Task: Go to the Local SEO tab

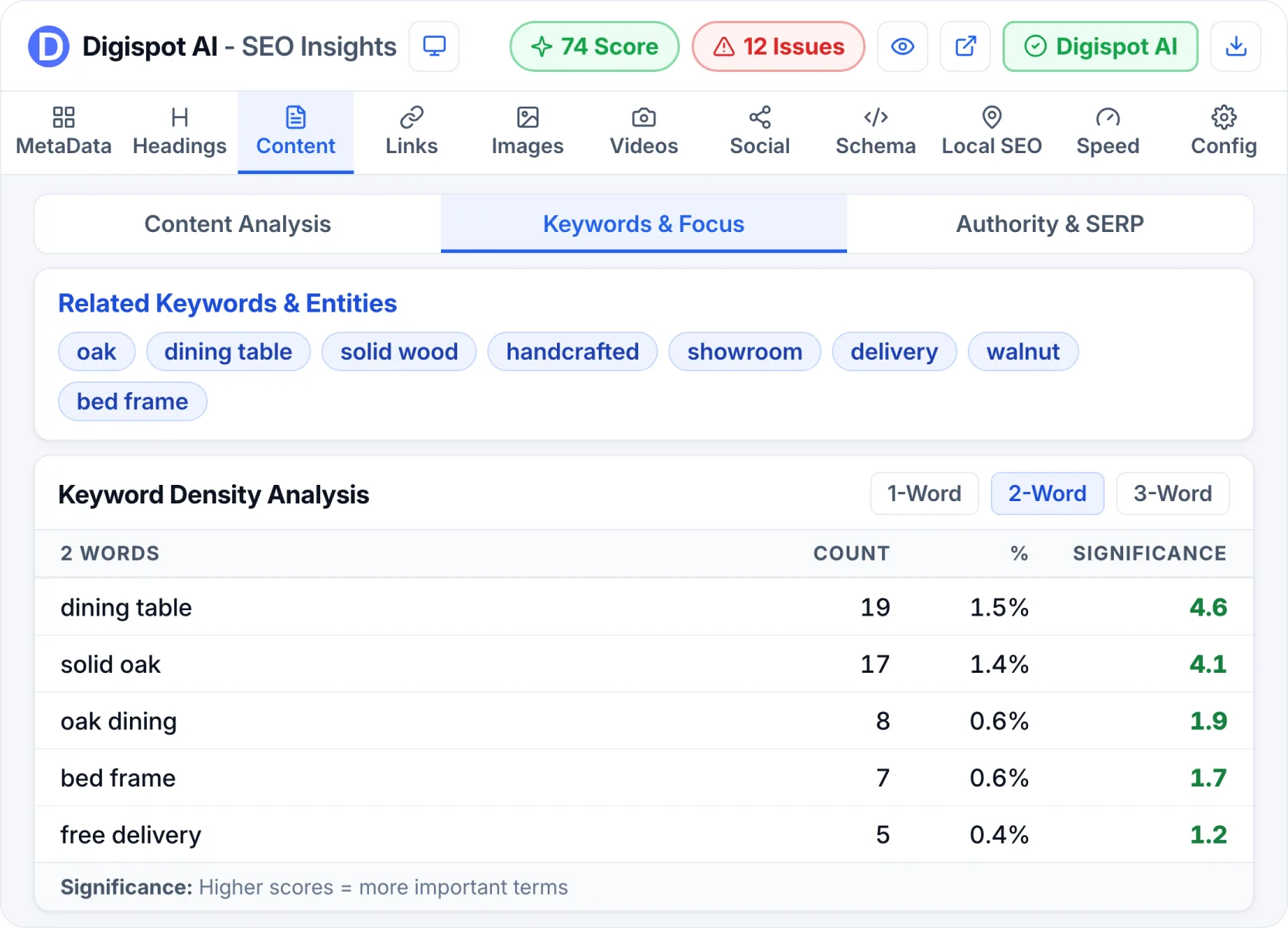Action: click(992, 132)
